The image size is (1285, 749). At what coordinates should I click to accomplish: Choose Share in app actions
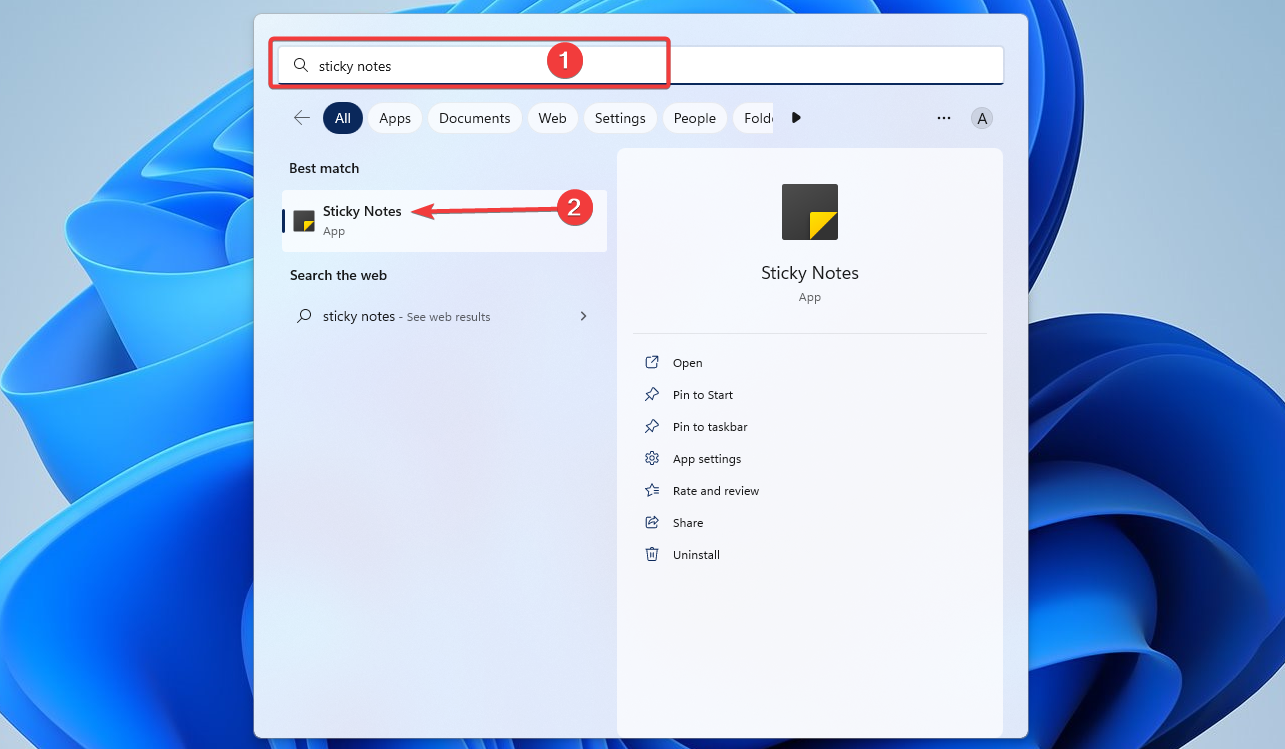click(x=688, y=523)
